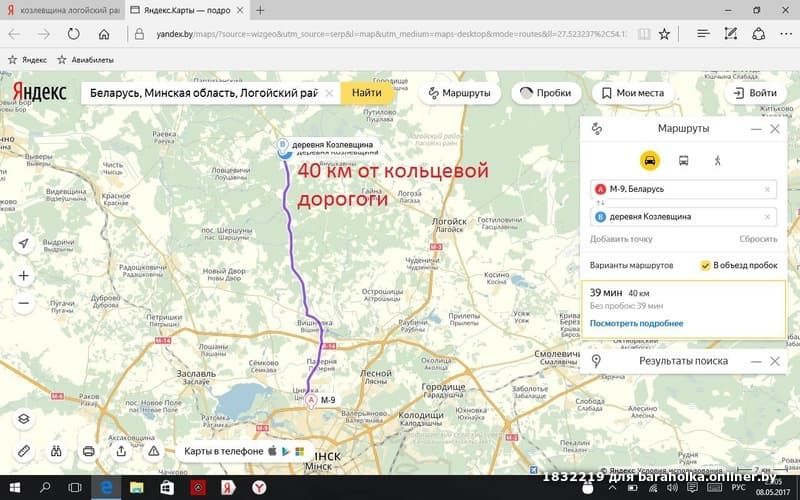The image size is (800, 500).
Task: Click the browser Forward arrow
Action: (x=44, y=34)
